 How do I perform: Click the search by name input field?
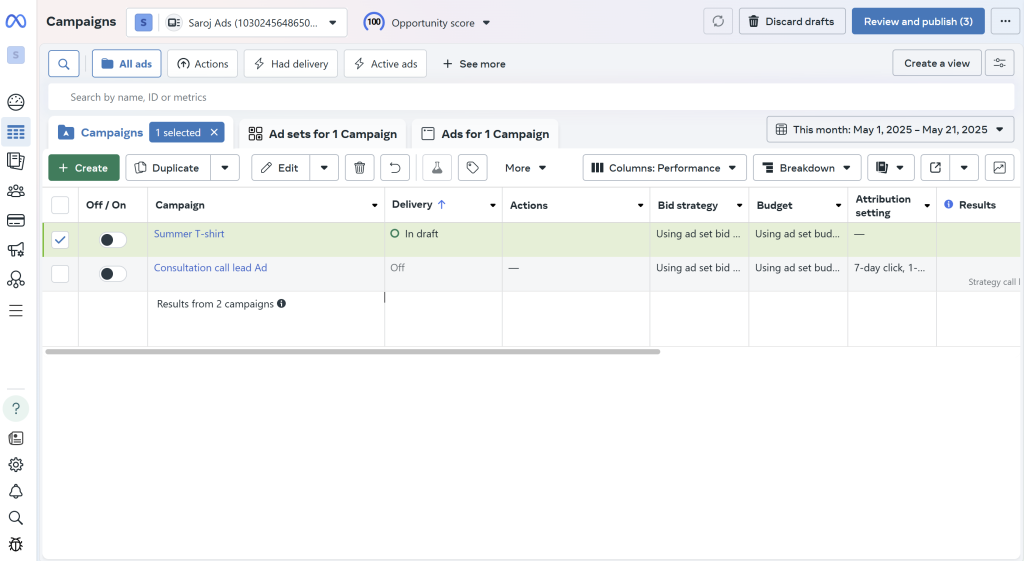click(400, 97)
